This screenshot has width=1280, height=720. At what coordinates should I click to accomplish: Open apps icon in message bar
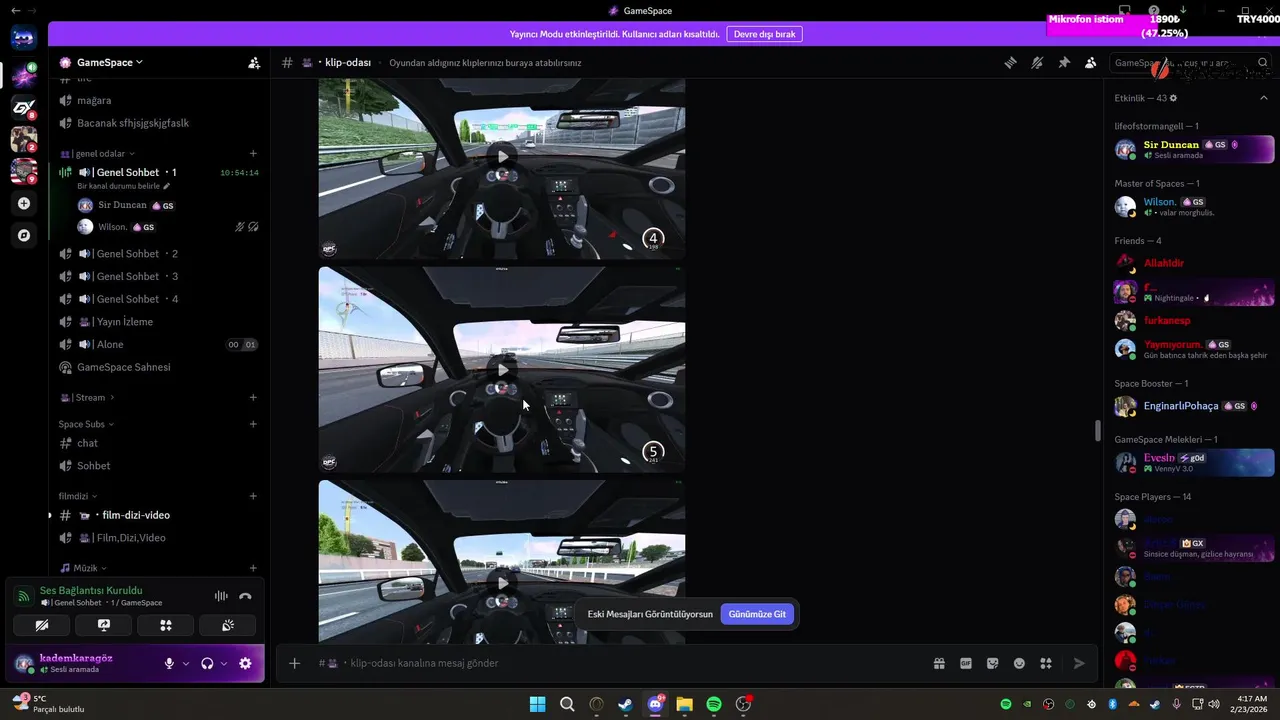pos(1046,663)
